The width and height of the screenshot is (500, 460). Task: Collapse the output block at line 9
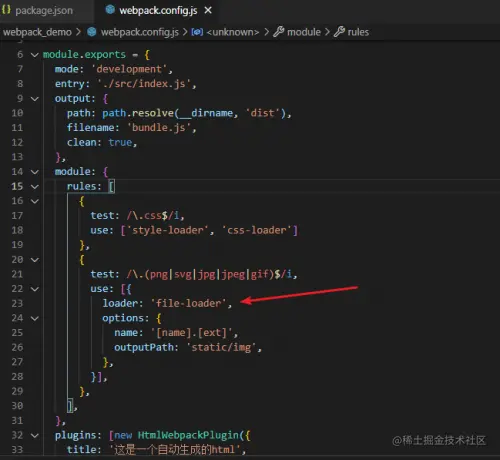point(35,99)
